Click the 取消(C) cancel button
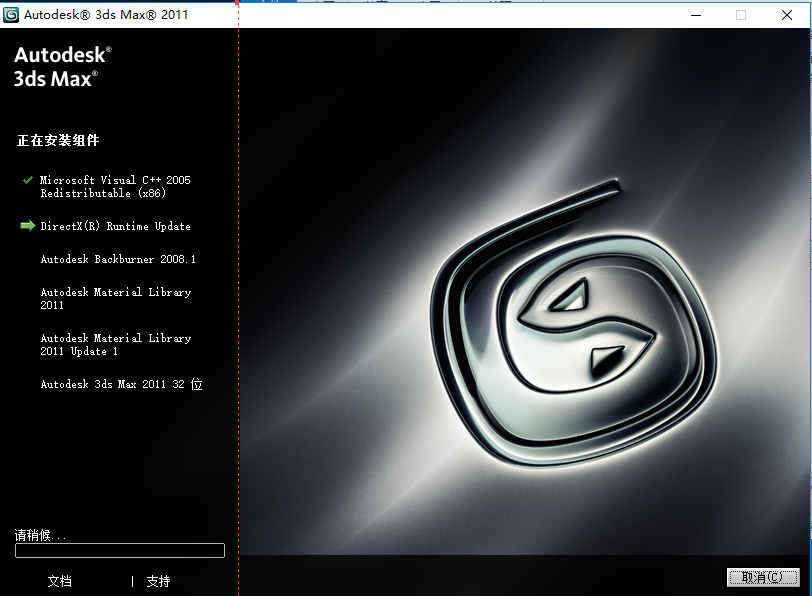This screenshot has width=812, height=596. (x=763, y=577)
